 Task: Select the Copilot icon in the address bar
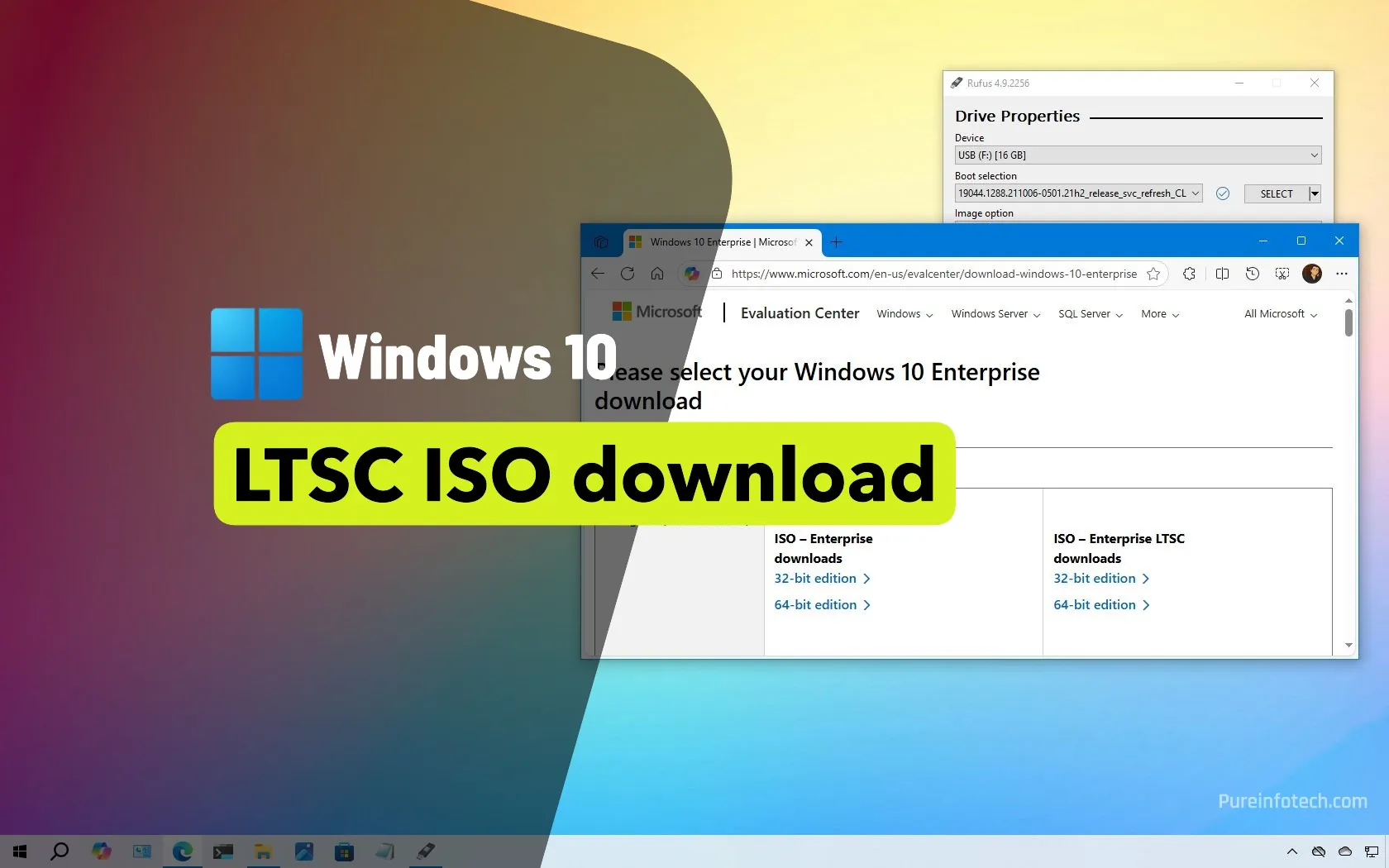[x=693, y=274]
